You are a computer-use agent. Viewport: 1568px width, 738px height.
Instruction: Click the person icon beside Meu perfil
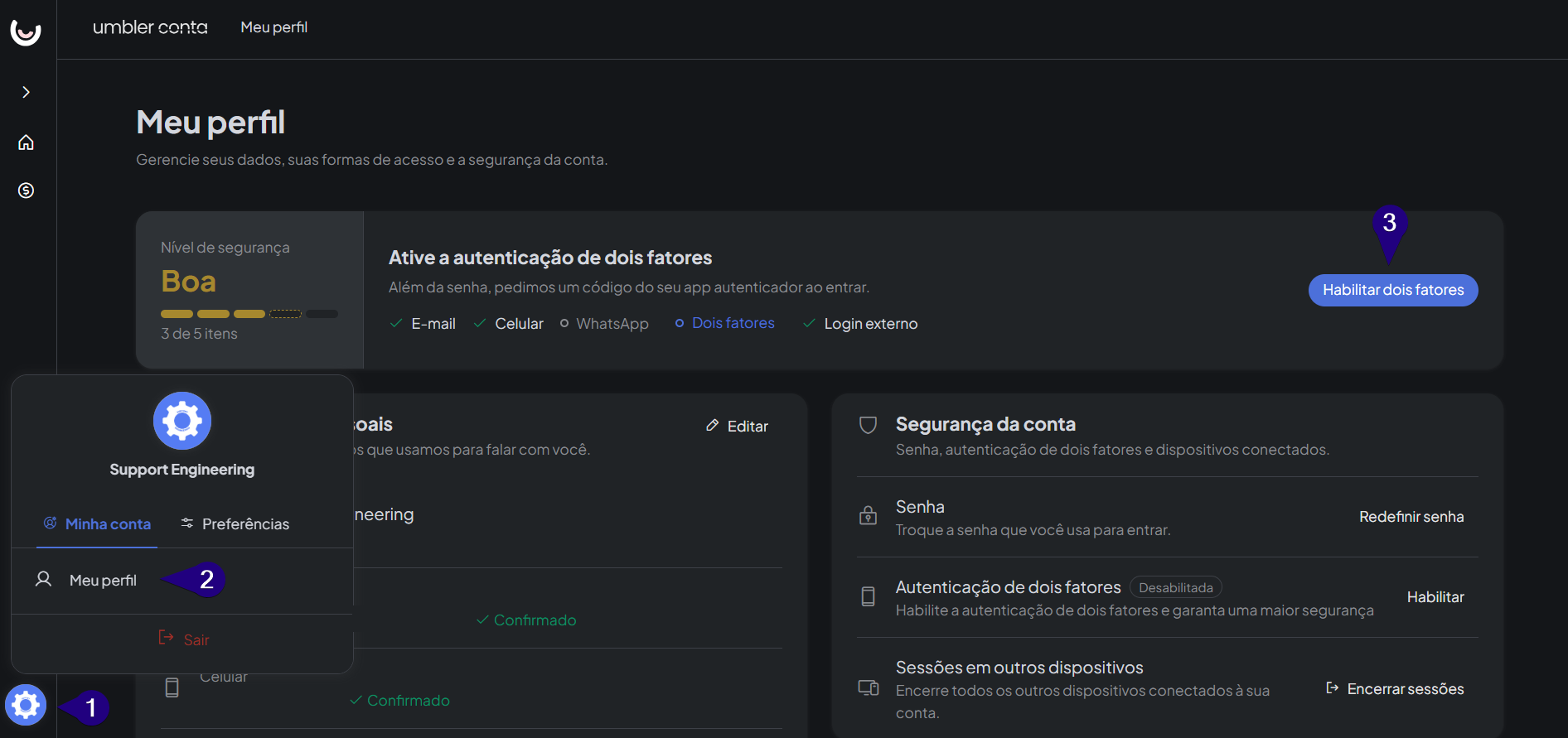point(43,579)
